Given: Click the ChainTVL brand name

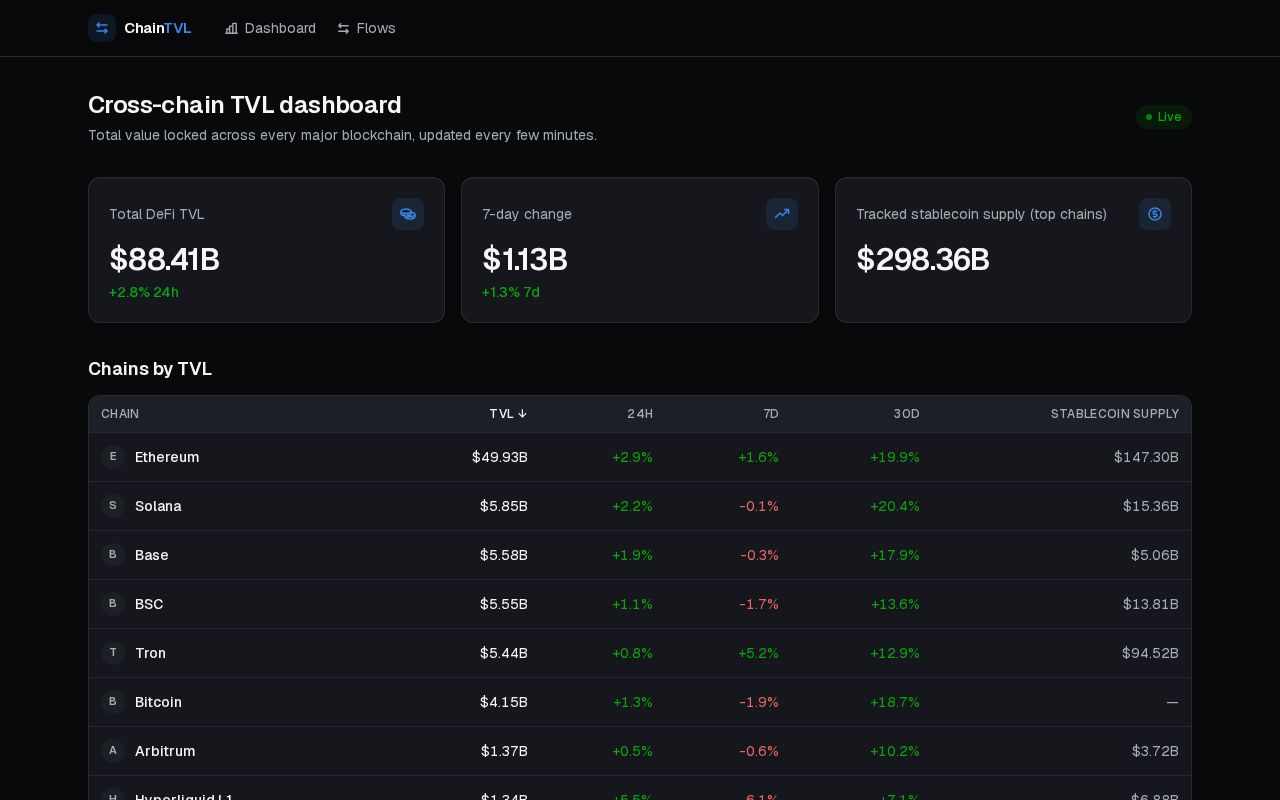Looking at the screenshot, I should pyautogui.click(x=158, y=28).
